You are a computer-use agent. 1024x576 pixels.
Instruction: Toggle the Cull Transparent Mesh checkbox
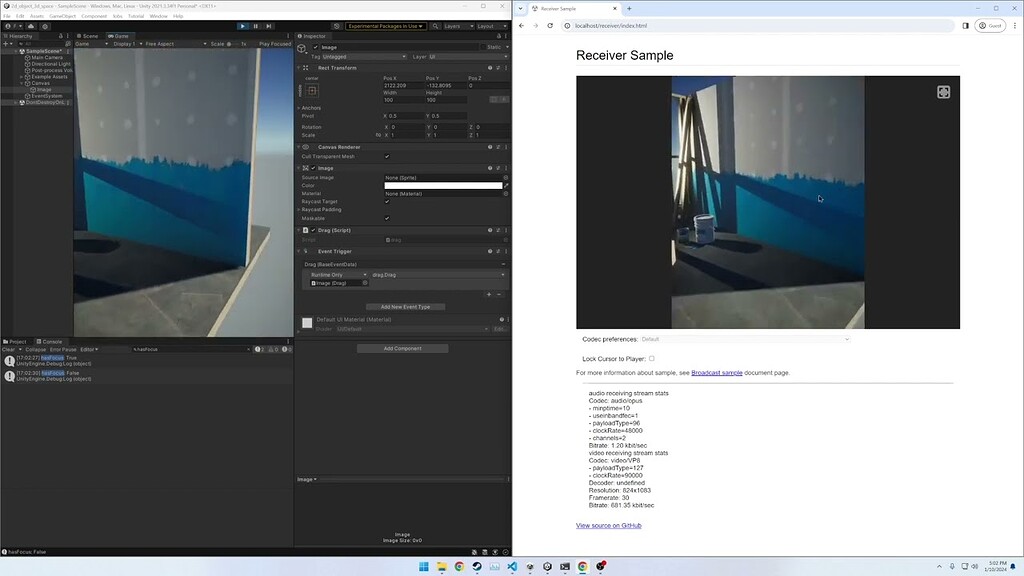pos(387,156)
